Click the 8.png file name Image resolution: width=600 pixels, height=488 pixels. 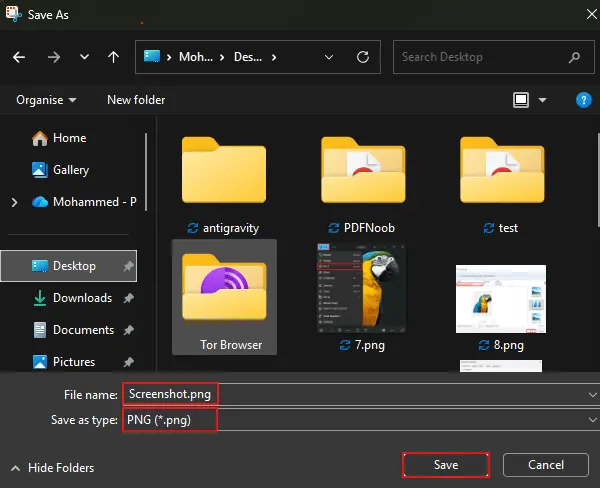[509, 345]
